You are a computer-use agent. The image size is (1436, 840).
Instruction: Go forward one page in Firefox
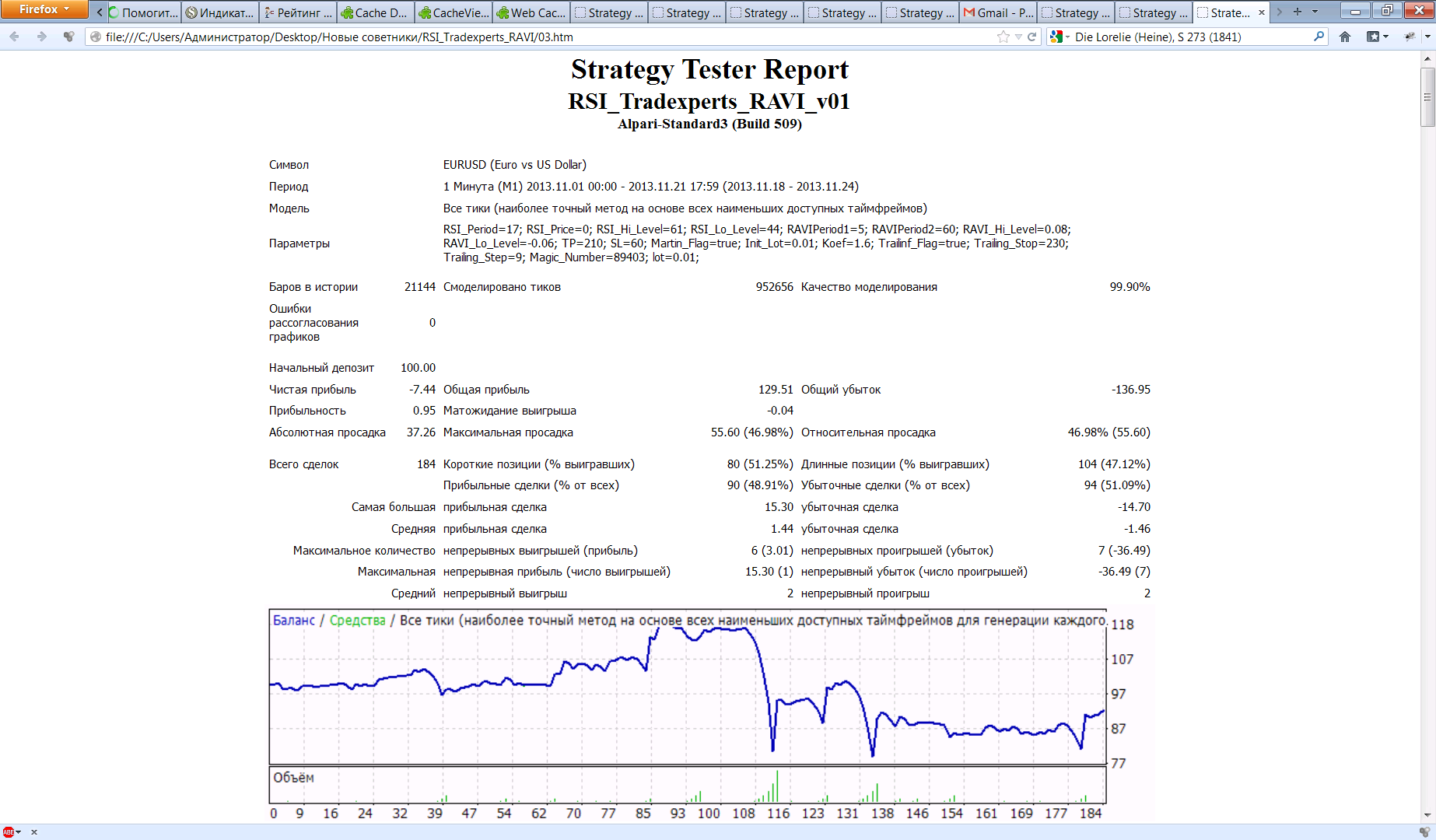coord(42,37)
